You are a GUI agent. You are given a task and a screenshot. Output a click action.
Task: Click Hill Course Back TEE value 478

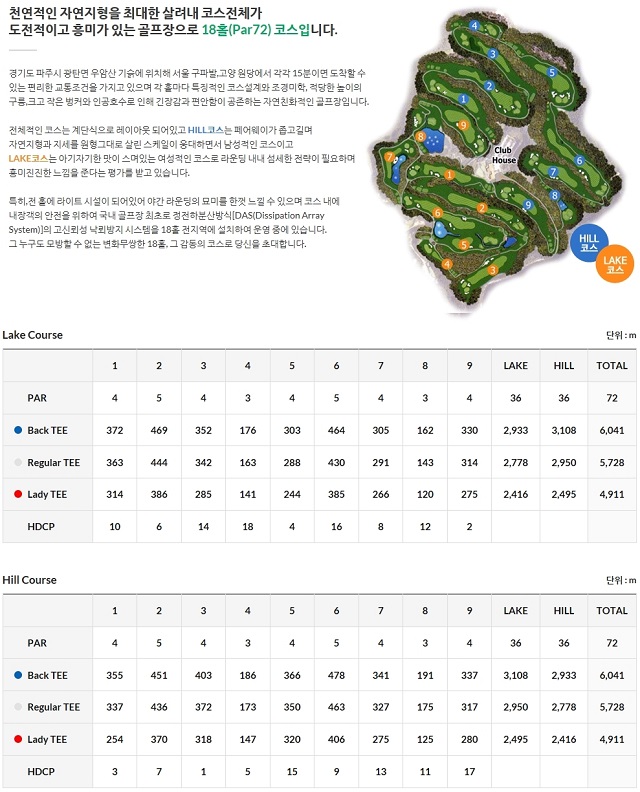tap(336, 675)
